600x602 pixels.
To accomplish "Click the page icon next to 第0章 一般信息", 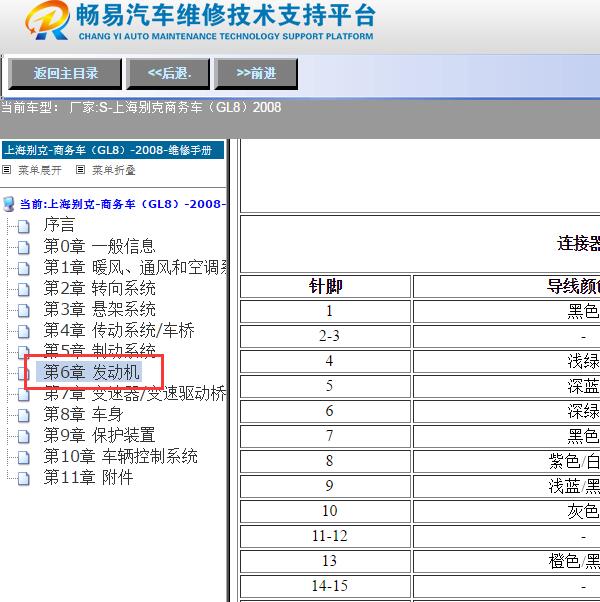I will [24, 248].
